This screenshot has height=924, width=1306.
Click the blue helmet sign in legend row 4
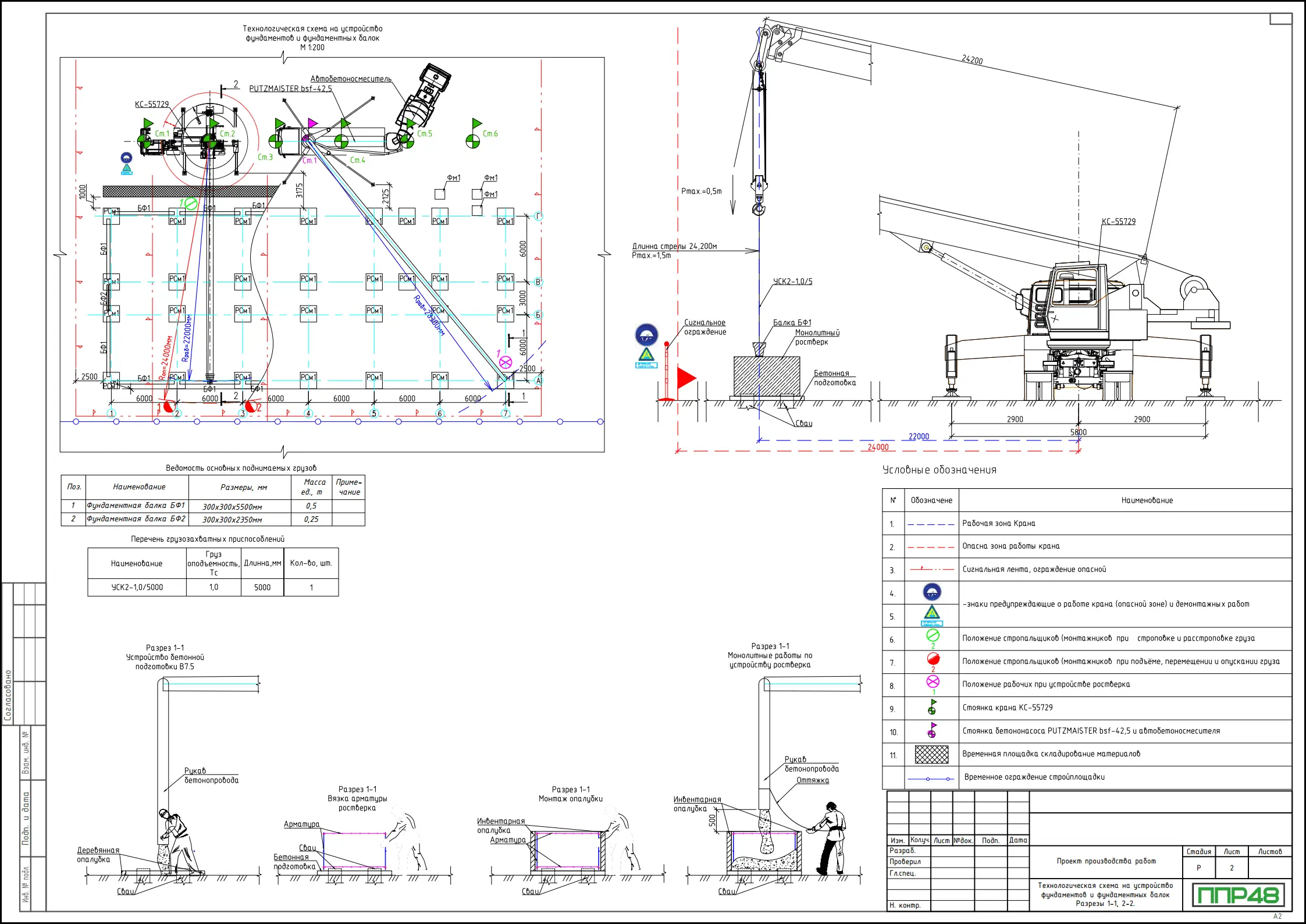coord(932,592)
